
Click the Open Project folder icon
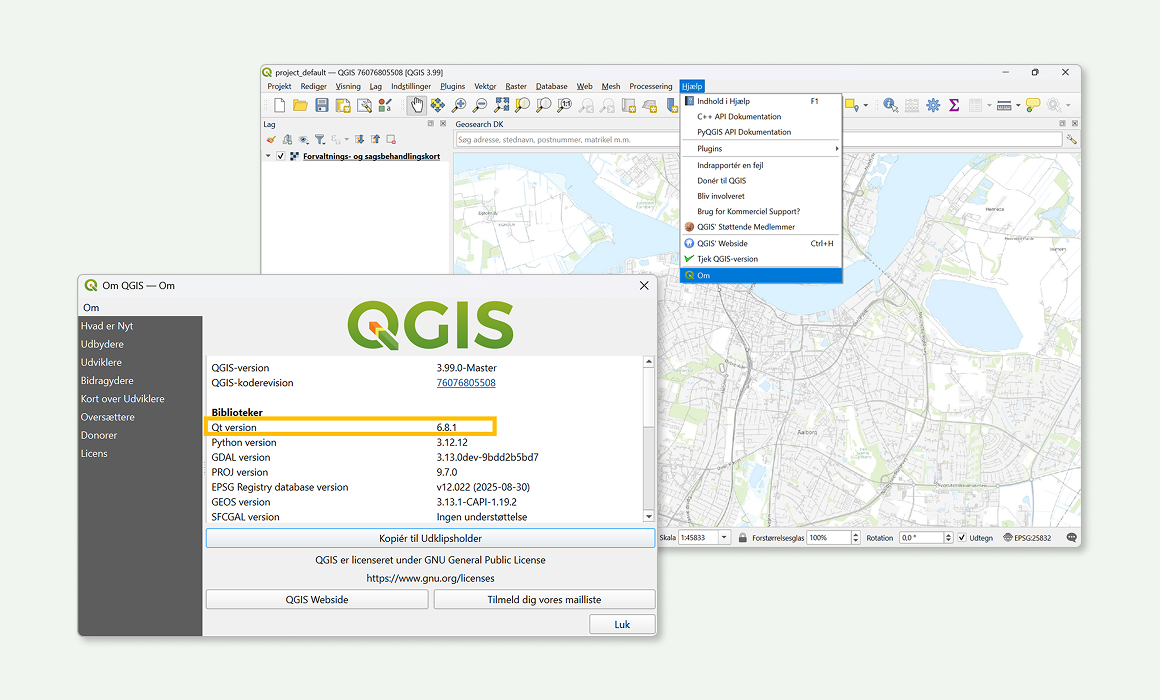(300, 105)
